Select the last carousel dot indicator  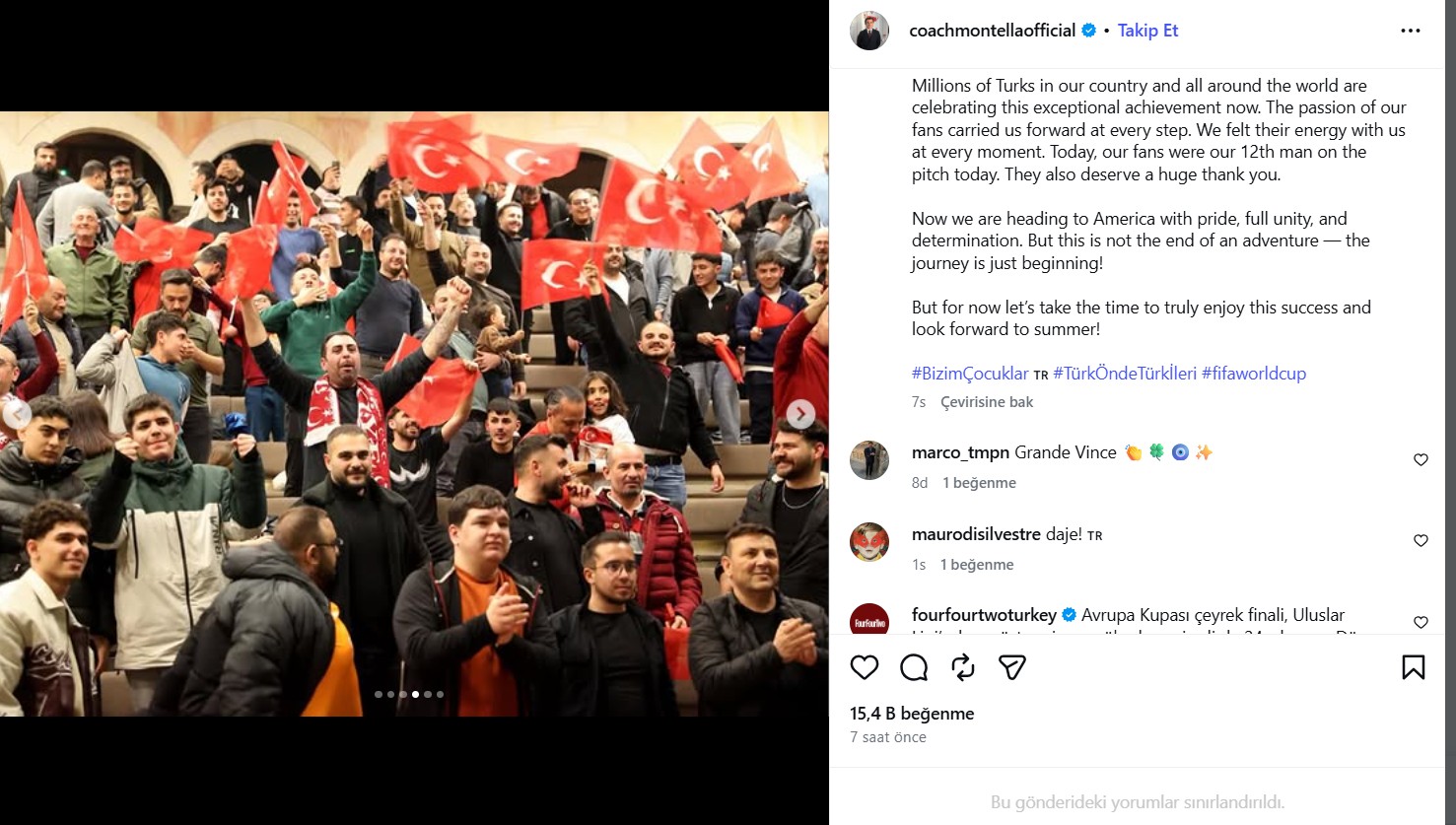point(440,694)
